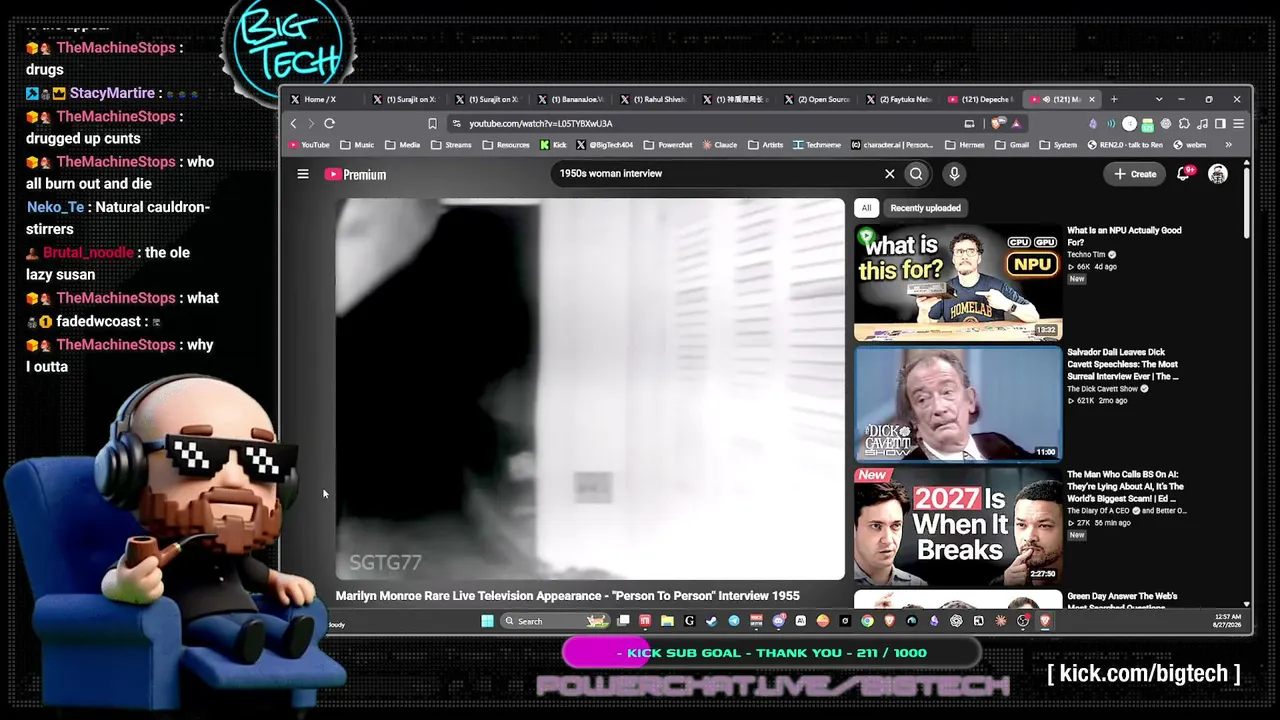Clear the YouTube search query
The width and height of the screenshot is (1280, 720).
click(889, 174)
